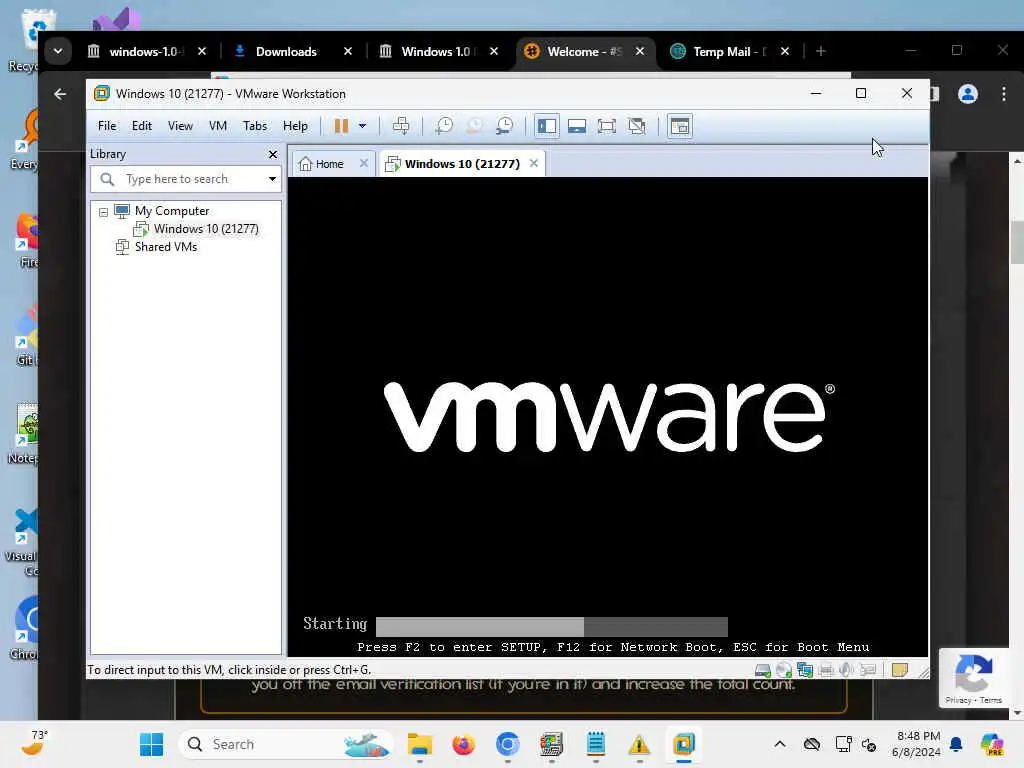Image resolution: width=1024 pixels, height=768 pixels.
Task: Open the library search filter dropdown
Action: pyautogui.click(x=272, y=179)
